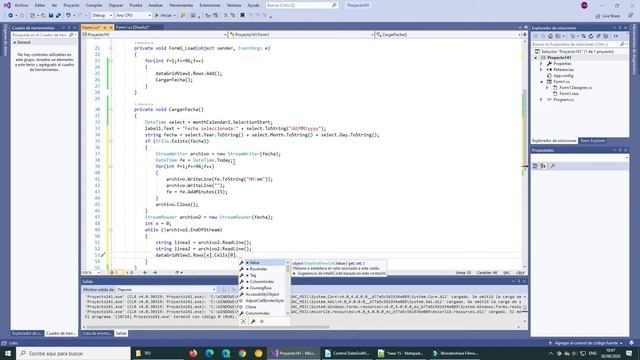This screenshot has width=640, height=360.
Task: Click the Open file toolbar icon
Action: click(x=43, y=16)
